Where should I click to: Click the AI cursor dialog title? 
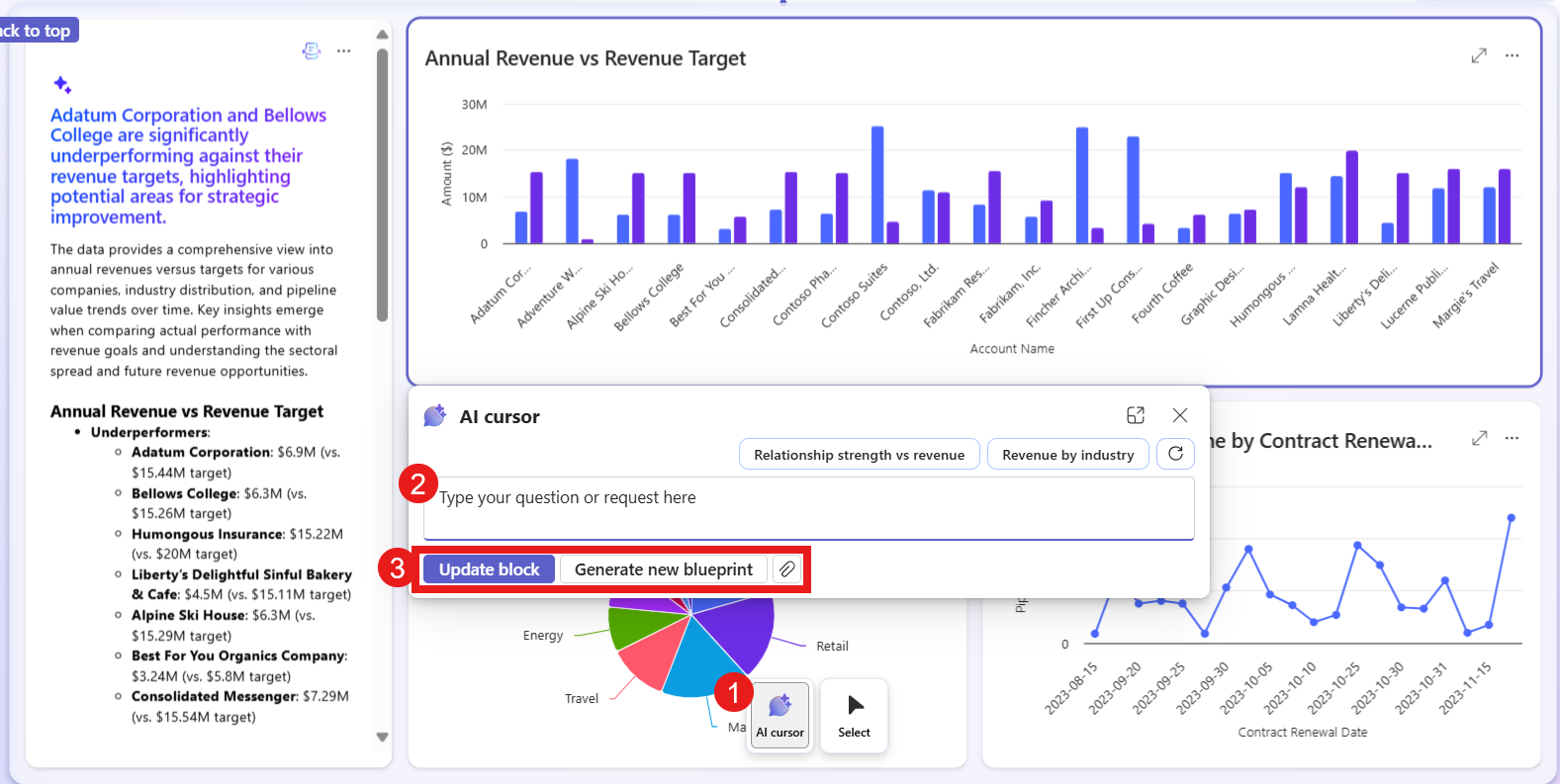coord(500,416)
